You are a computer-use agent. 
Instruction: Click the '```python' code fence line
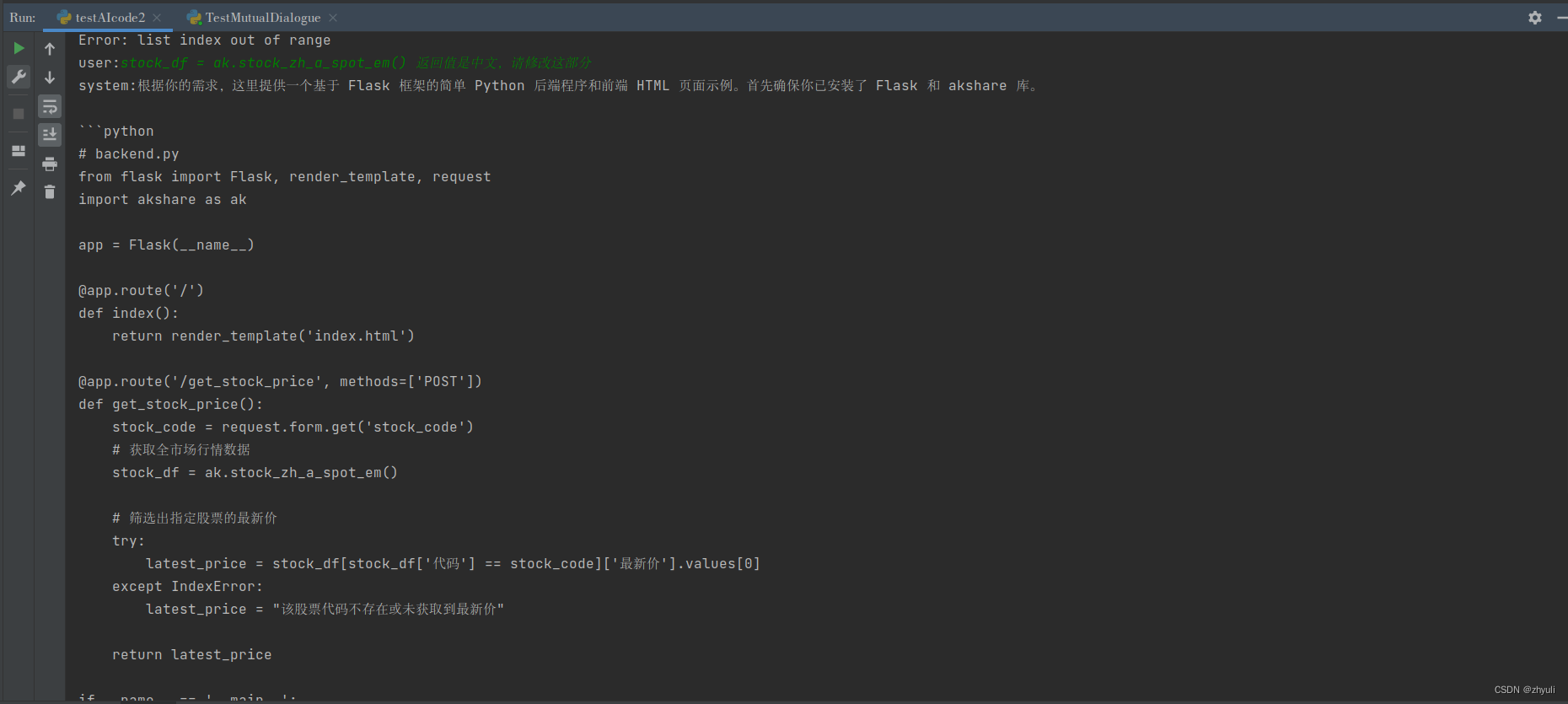point(116,132)
